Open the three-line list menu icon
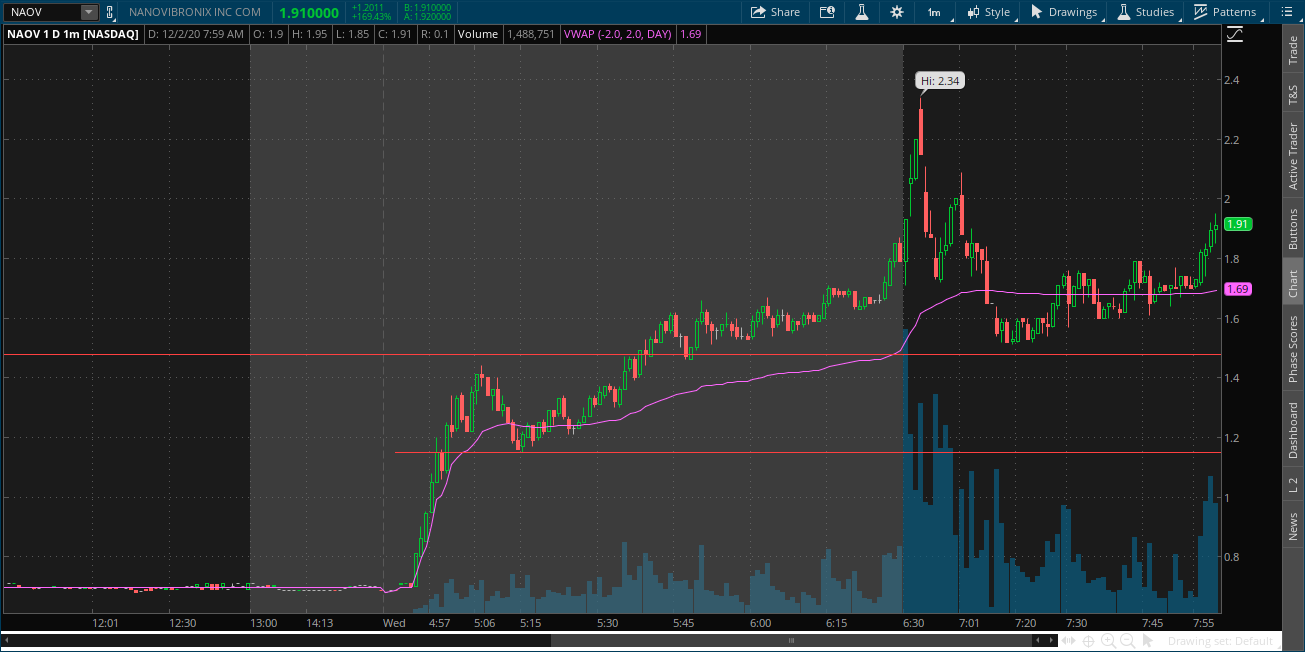Image resolution: width=1305 pixels, height=652 pixels. click(1287, 12)
